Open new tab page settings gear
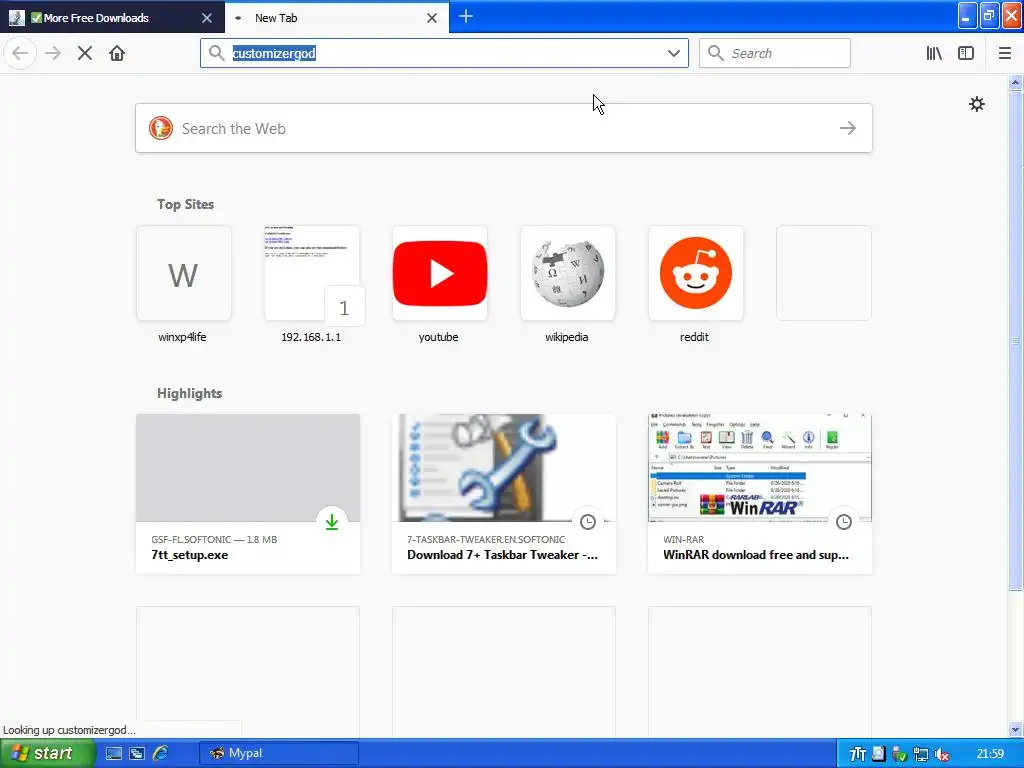Viewport: 1024px width, 768px height. tap(976, 104)
